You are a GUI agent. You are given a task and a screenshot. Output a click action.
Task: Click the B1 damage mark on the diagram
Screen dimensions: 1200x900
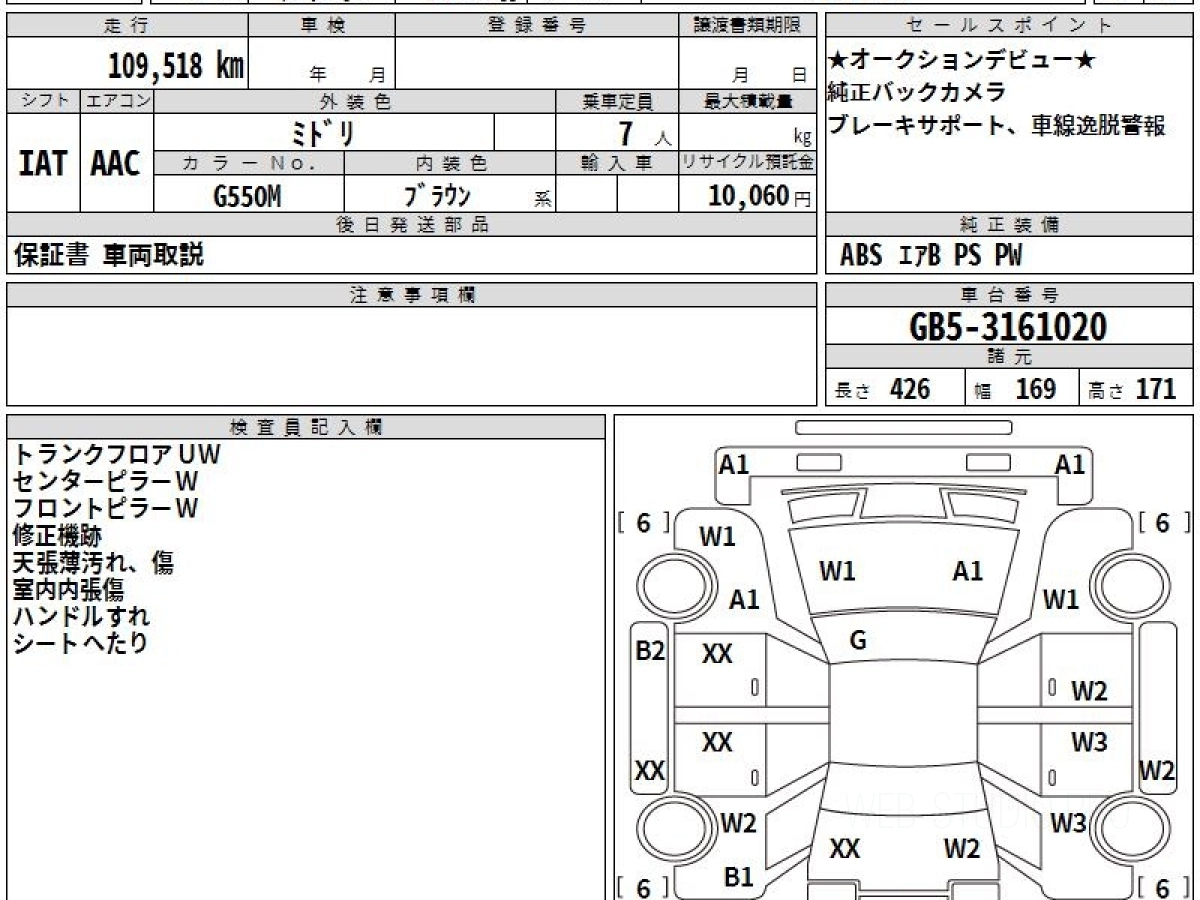pyautogui.click(x=738, y=877)
